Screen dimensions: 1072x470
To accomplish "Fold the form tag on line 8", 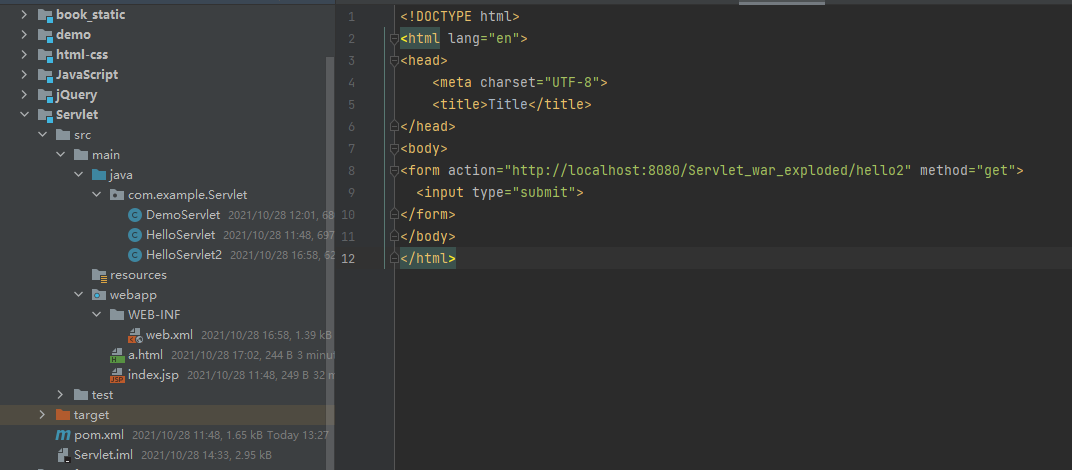I will tap(394, 170).
